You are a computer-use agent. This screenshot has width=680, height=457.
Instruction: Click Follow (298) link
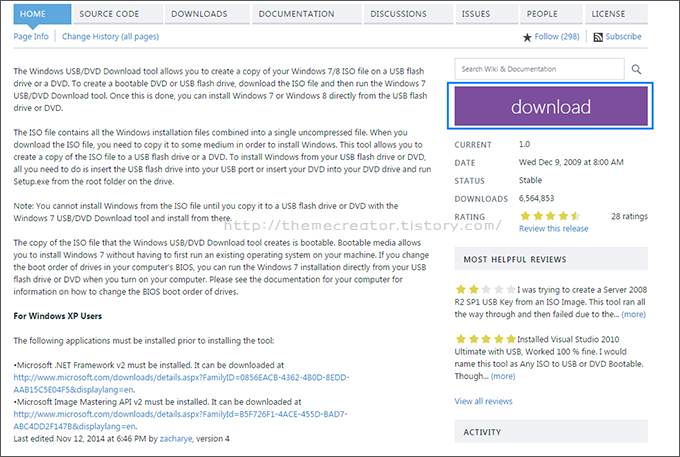556,36
